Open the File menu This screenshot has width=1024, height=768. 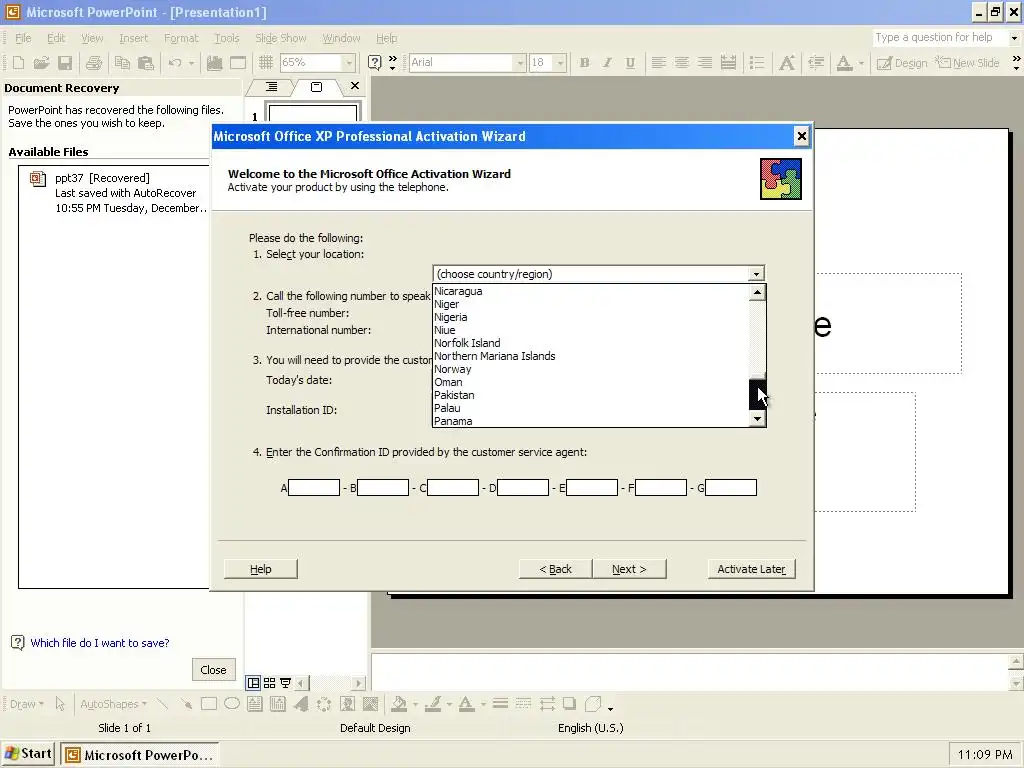click(23, 38)
